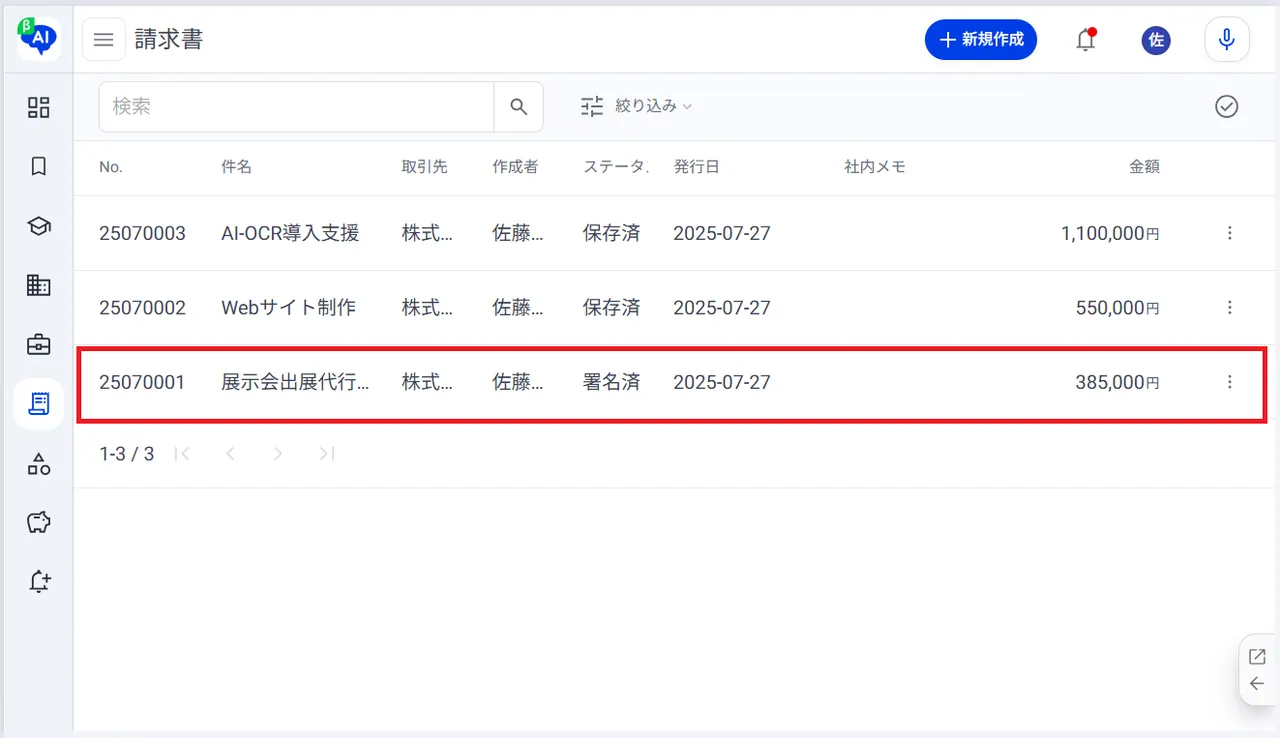Screen dimensions: 1280x738
Task: Toggle the hamburger menu button
Action: click(104, 40)
